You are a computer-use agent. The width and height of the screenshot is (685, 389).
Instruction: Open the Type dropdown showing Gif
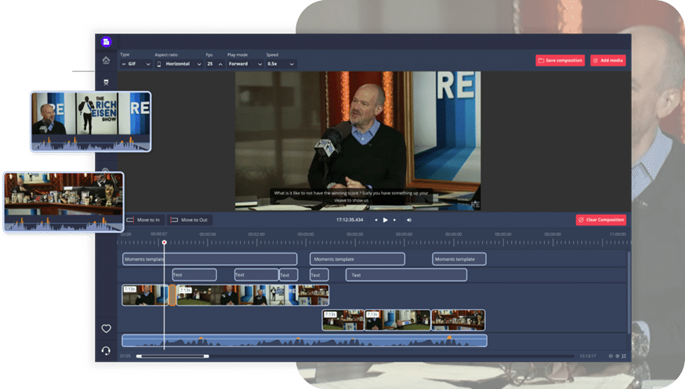tap(136, 64)
